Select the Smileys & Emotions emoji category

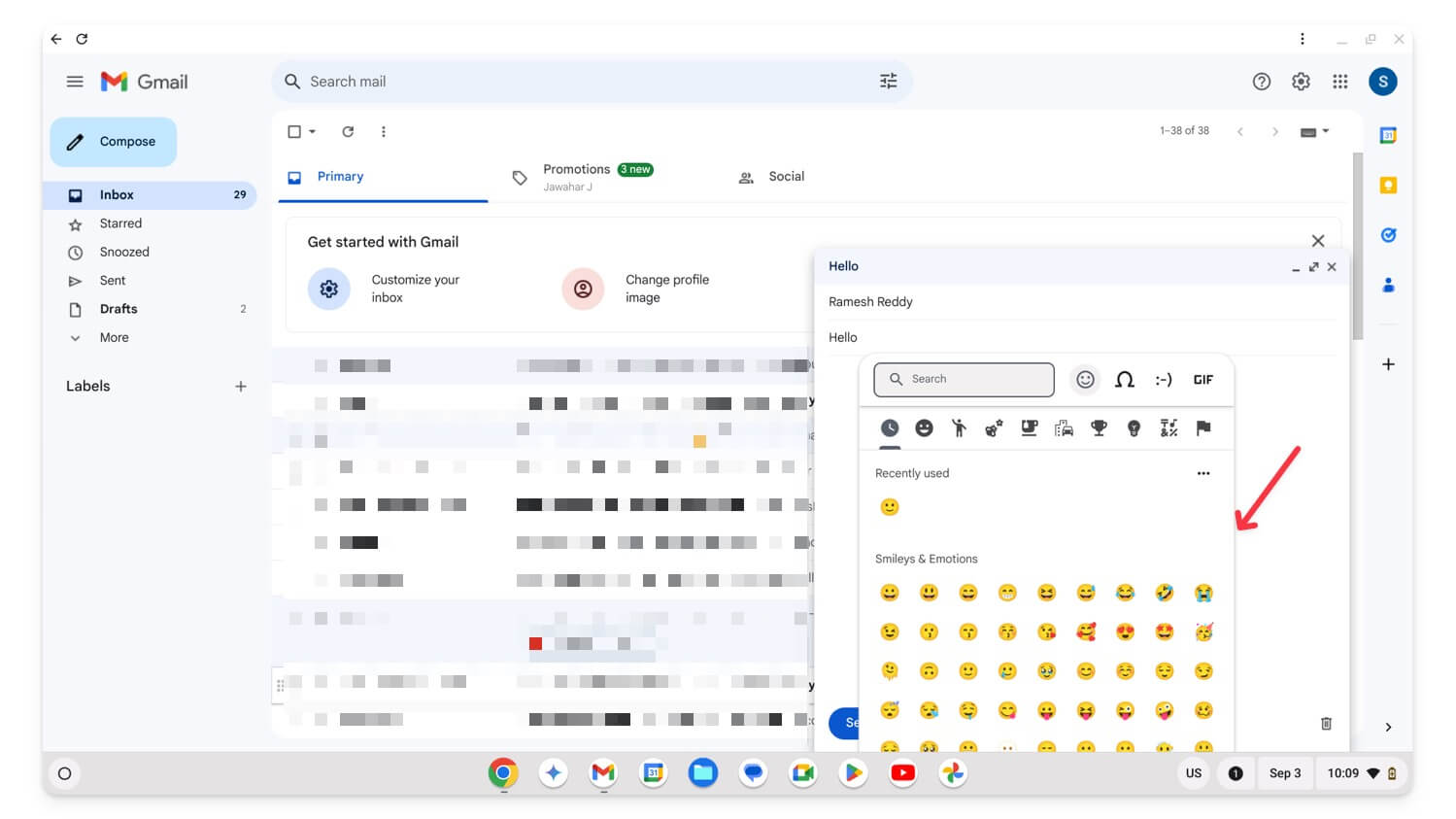pyautogui.click(x=924, y=427)
